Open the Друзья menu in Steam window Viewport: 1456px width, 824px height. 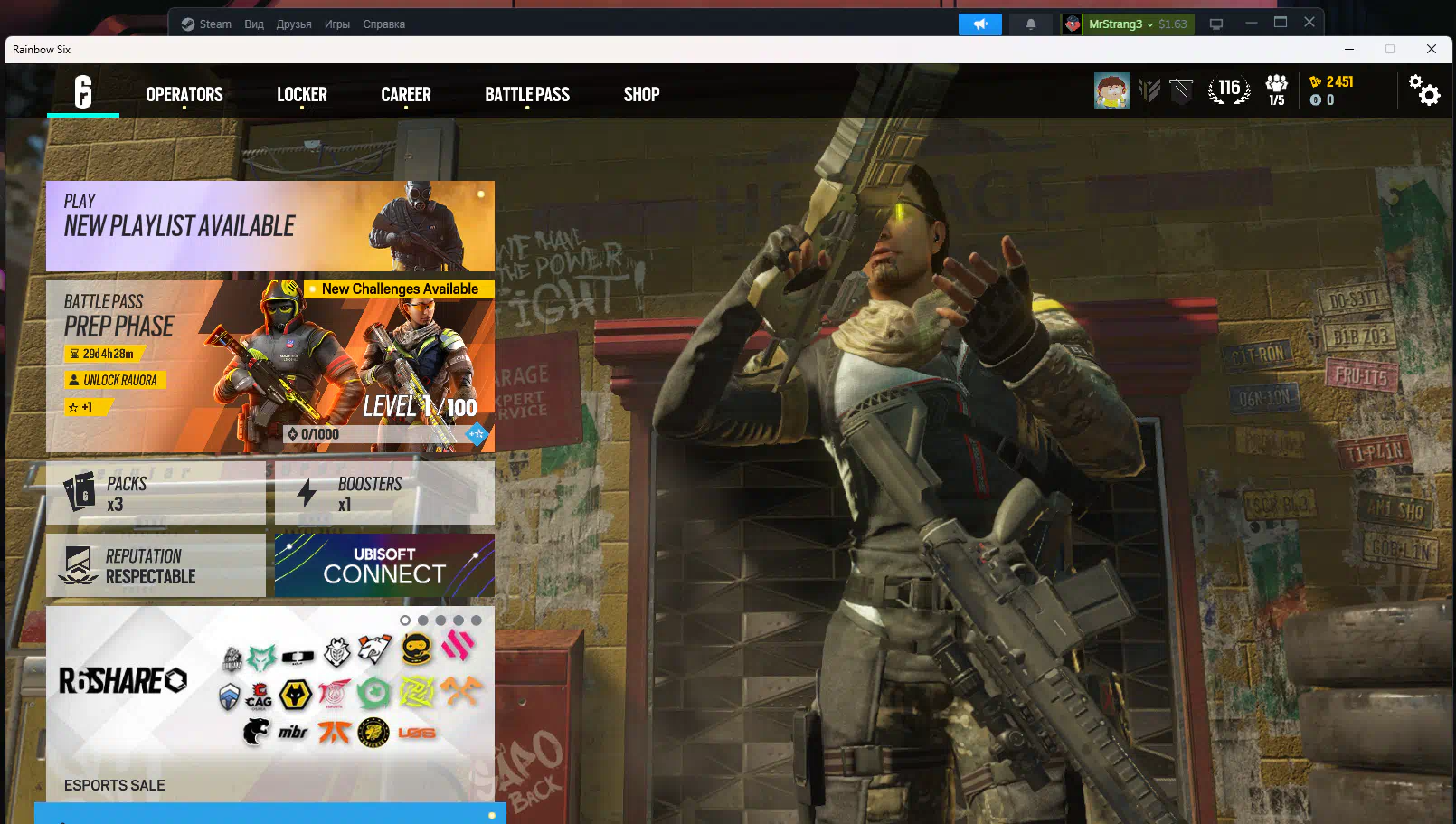(x=294, y=24)
